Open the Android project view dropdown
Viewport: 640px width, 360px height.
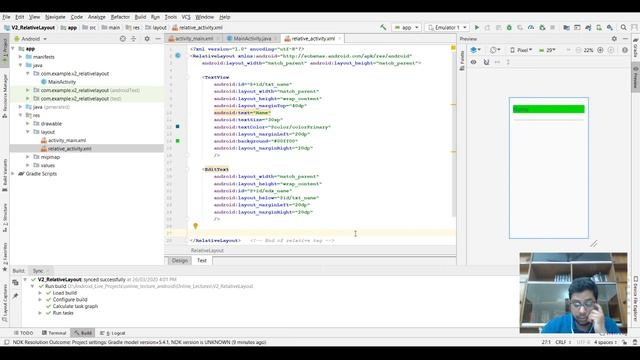tap(31, 39)
